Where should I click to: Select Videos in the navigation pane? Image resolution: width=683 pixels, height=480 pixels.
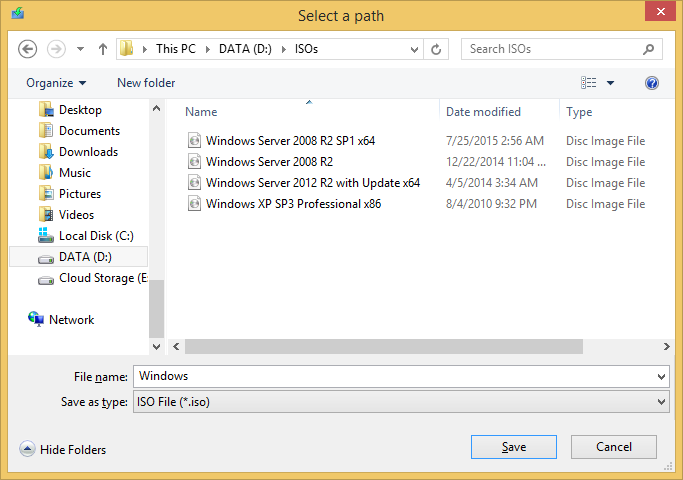click(76, 214)
